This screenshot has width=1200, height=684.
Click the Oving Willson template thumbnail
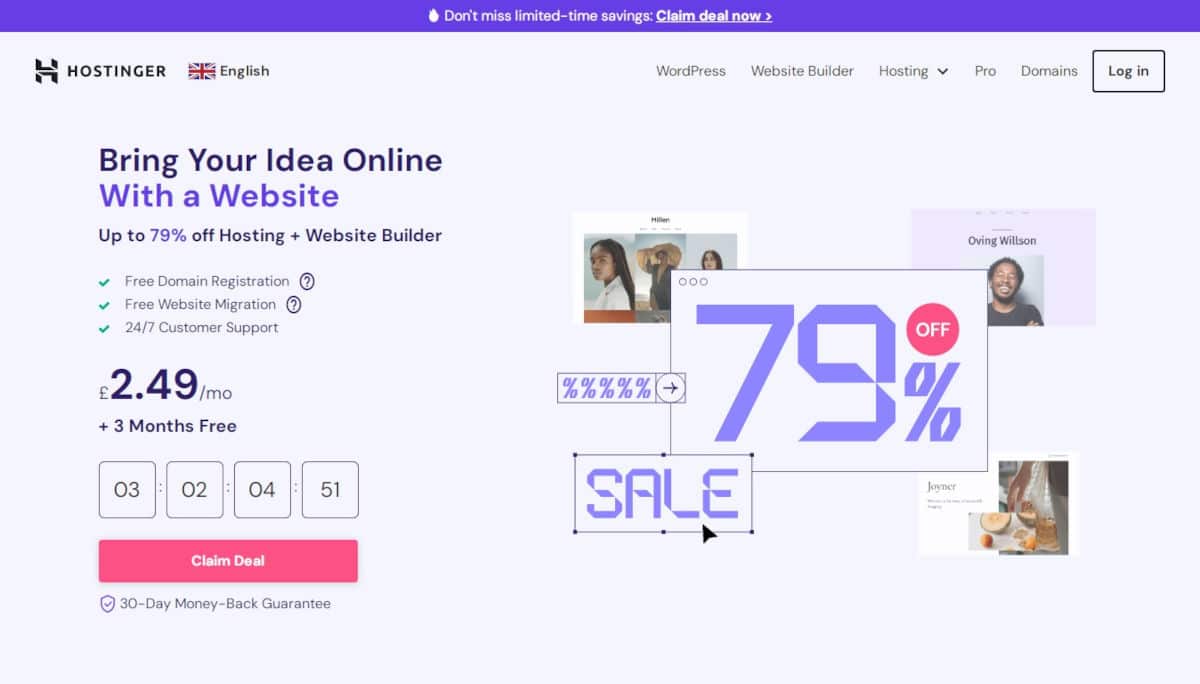[1003, 267]
